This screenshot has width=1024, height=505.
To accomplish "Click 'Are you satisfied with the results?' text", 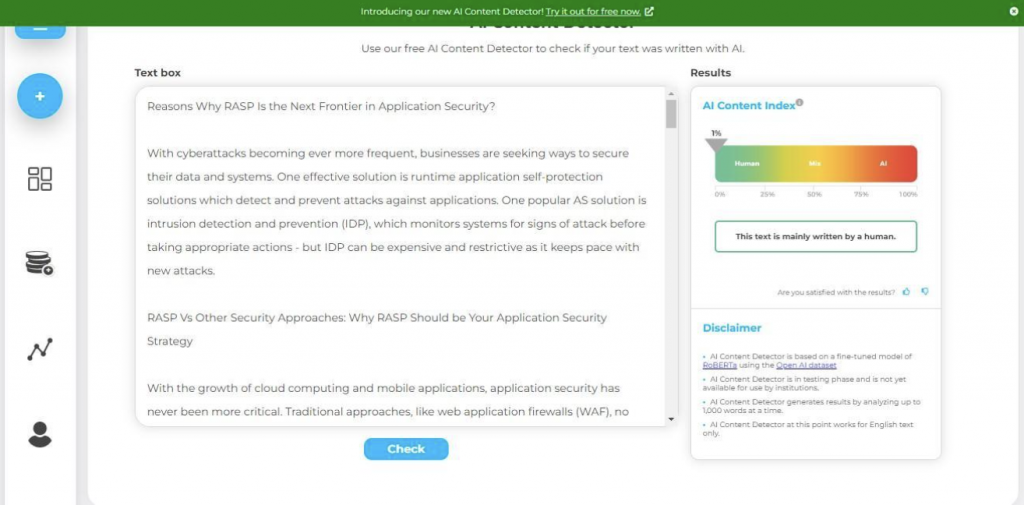I will pyautogui.click(x=836, y=293).
